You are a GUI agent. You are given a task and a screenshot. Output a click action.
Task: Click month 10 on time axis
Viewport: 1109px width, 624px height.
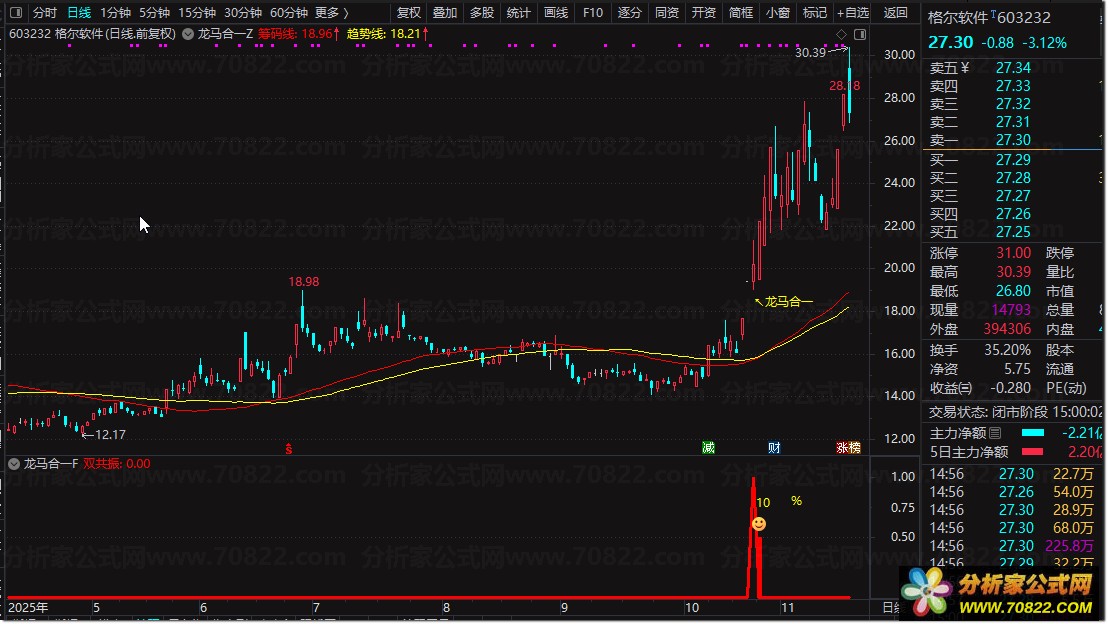click(692, 608)
